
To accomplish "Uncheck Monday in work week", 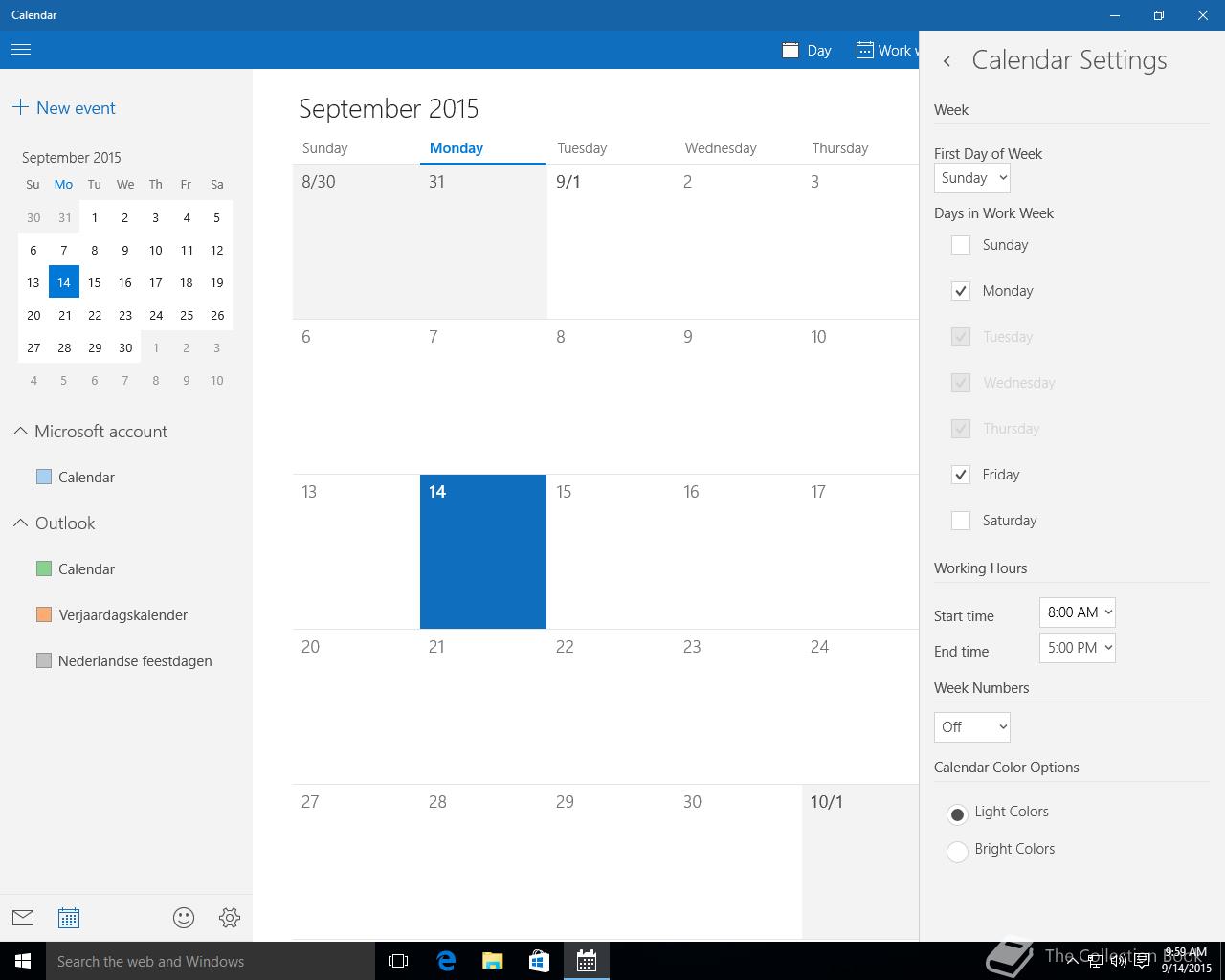I will pos(961,291).
